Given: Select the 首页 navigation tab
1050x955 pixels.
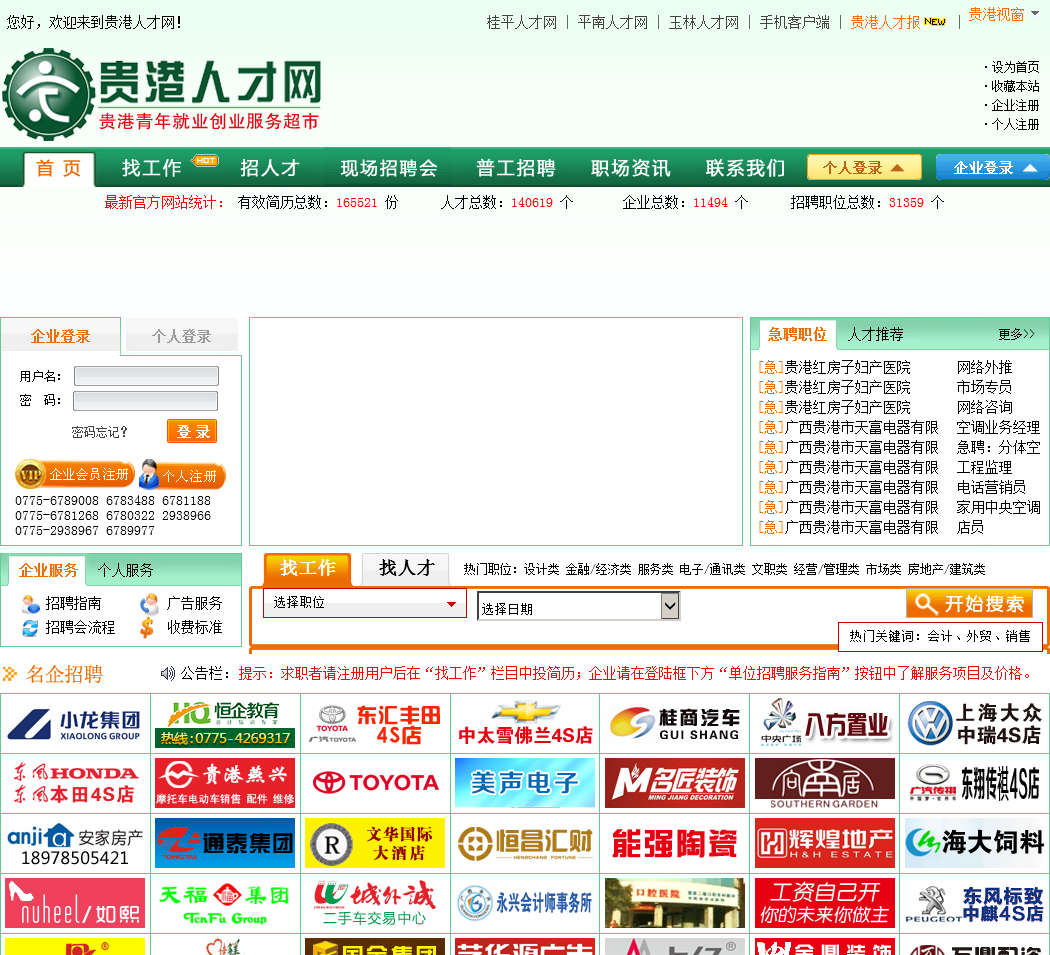Looking at the screenshot, I should [59, 169].
